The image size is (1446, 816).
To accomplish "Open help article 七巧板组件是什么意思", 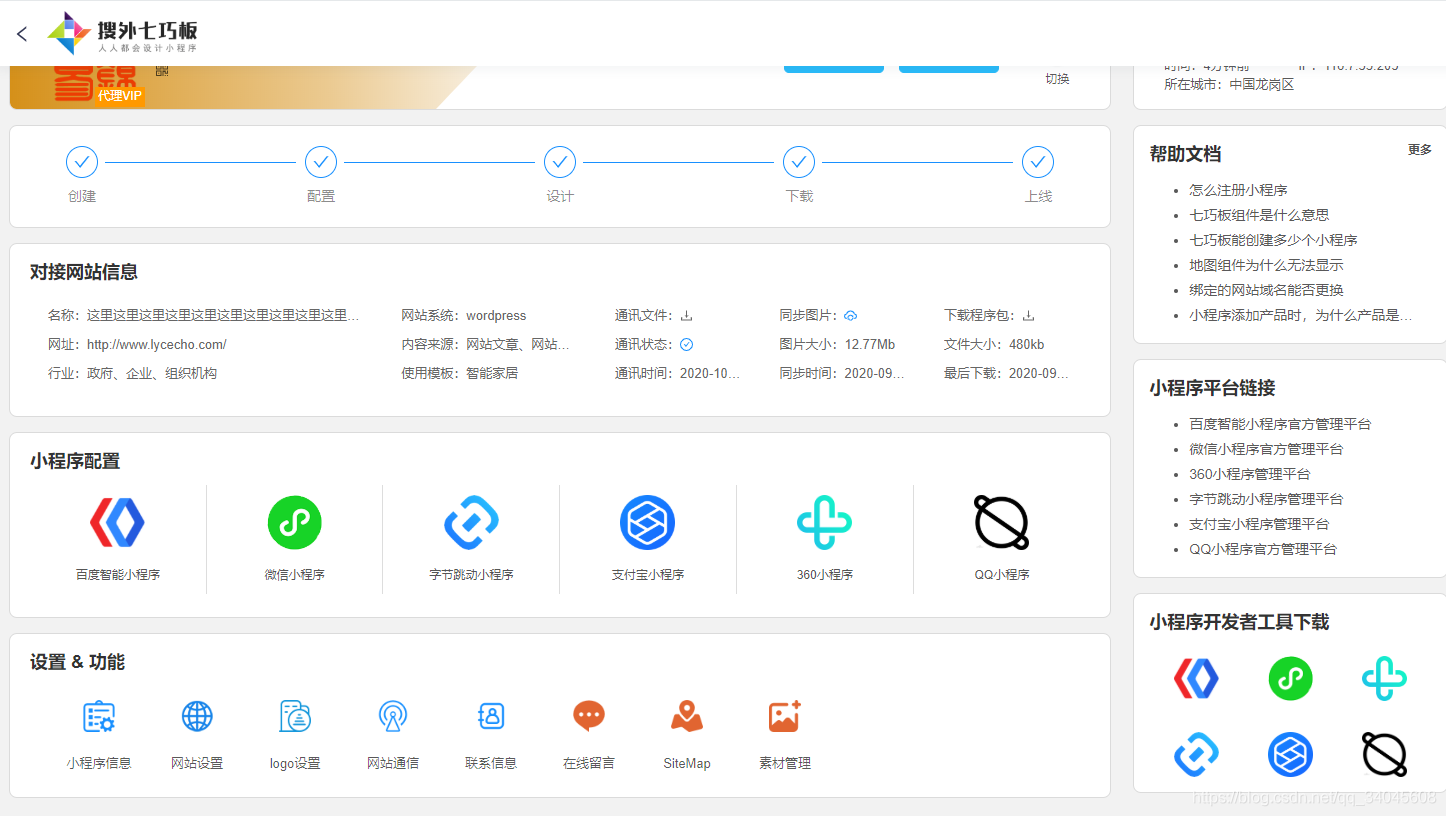I will pos(1259,215).
